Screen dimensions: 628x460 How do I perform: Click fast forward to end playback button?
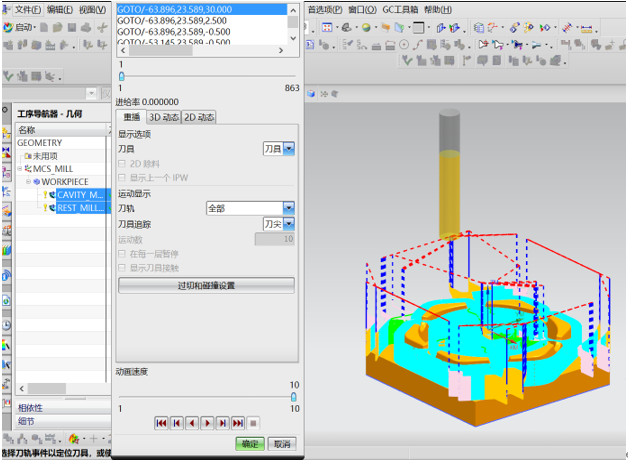point(238,423)
